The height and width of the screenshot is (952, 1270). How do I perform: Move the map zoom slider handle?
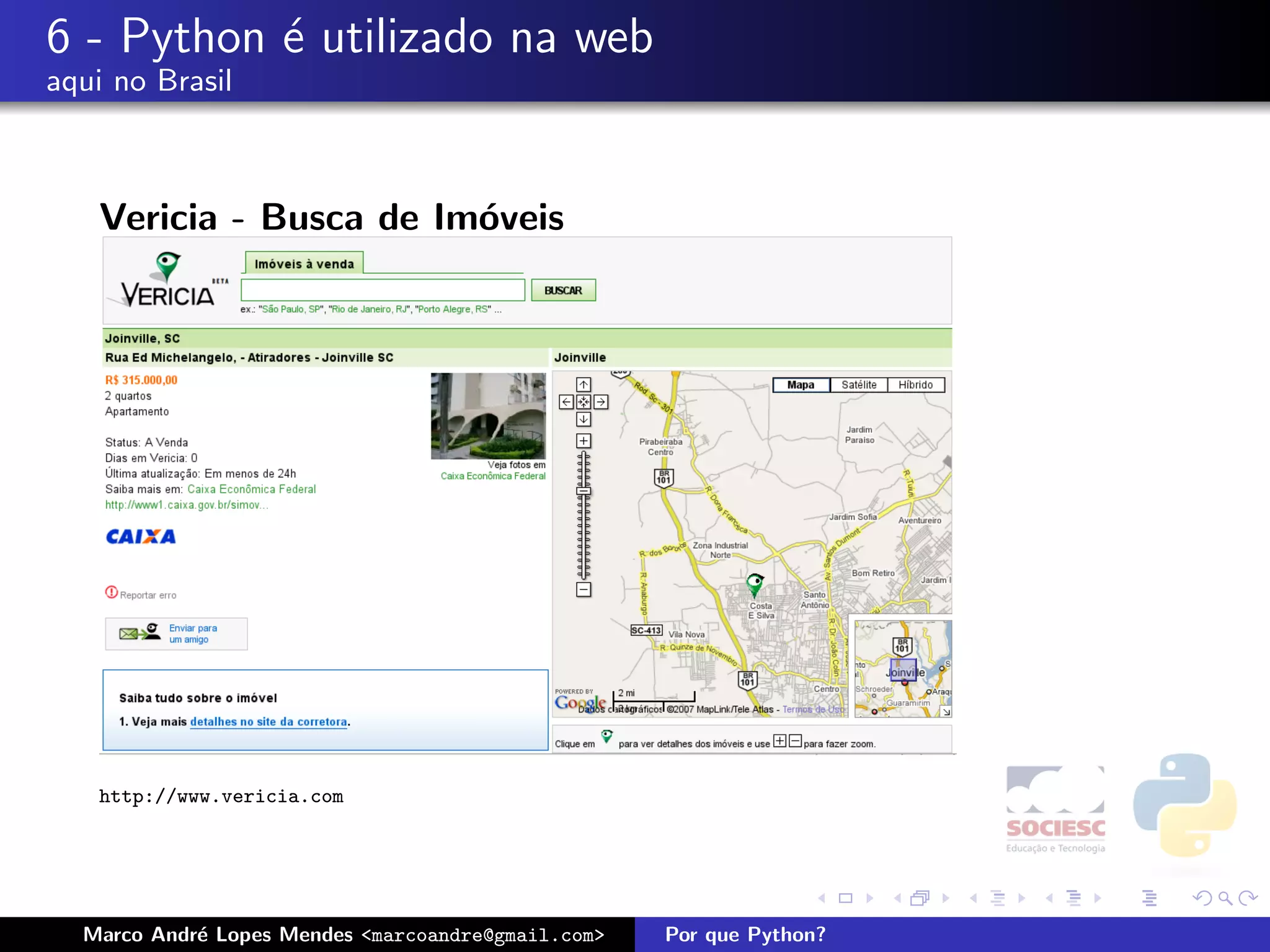[x=584, y=491]
